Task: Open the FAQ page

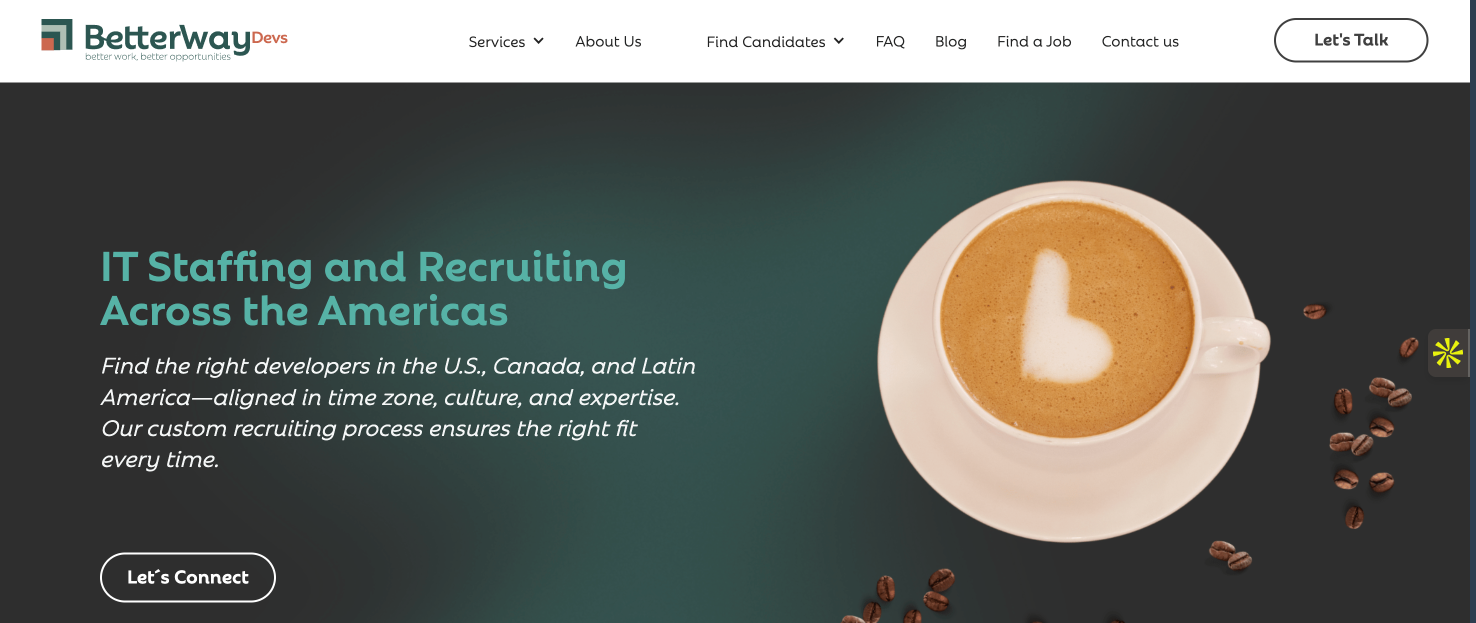Action: [x=890, y=42]
